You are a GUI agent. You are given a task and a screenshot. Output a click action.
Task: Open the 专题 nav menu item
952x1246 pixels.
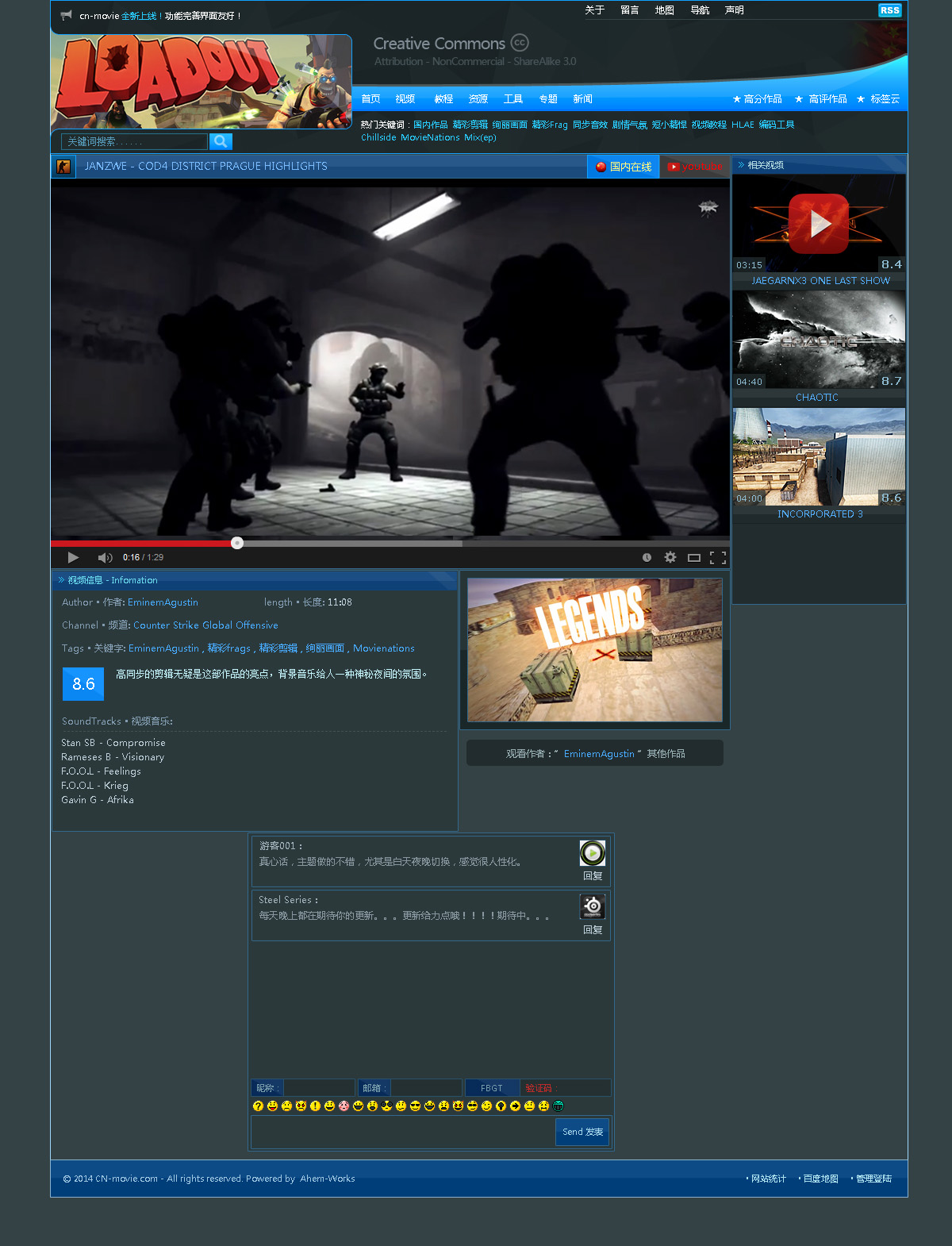(x=548, y=99)
